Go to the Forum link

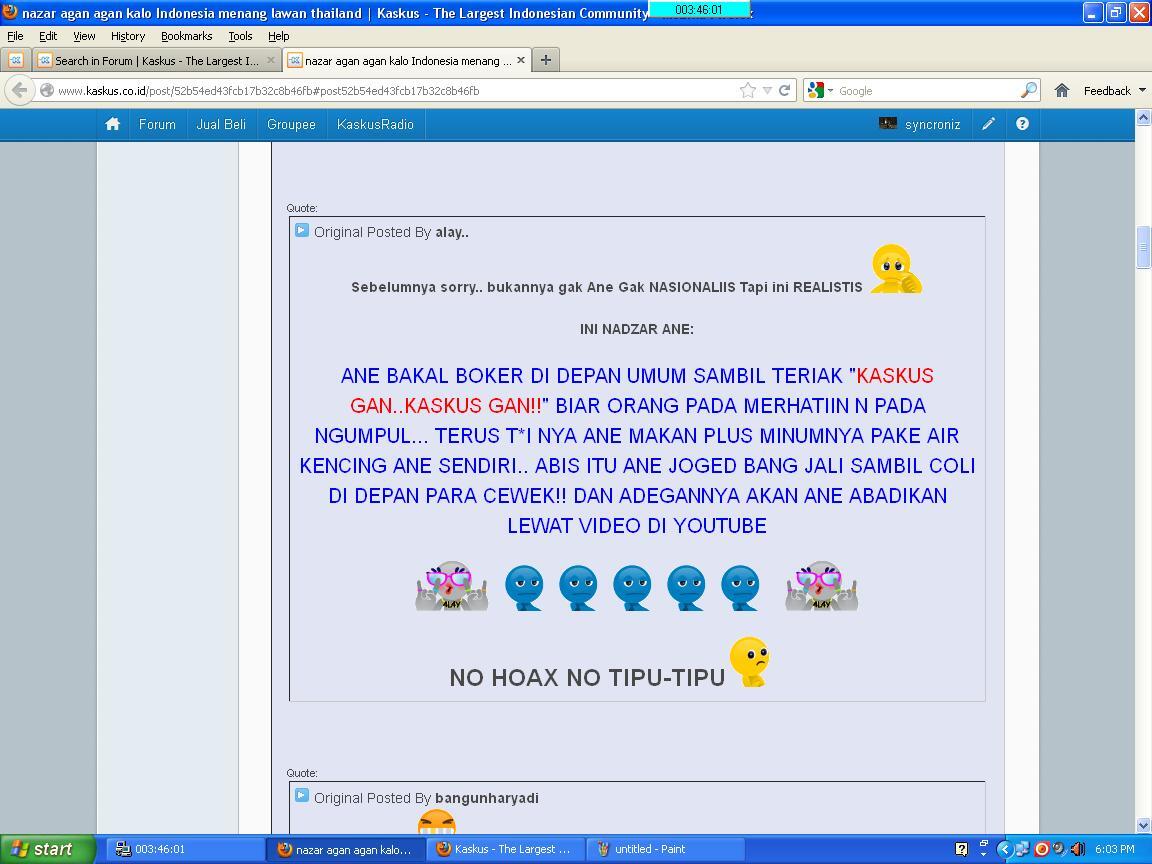[x=157, y=124]
